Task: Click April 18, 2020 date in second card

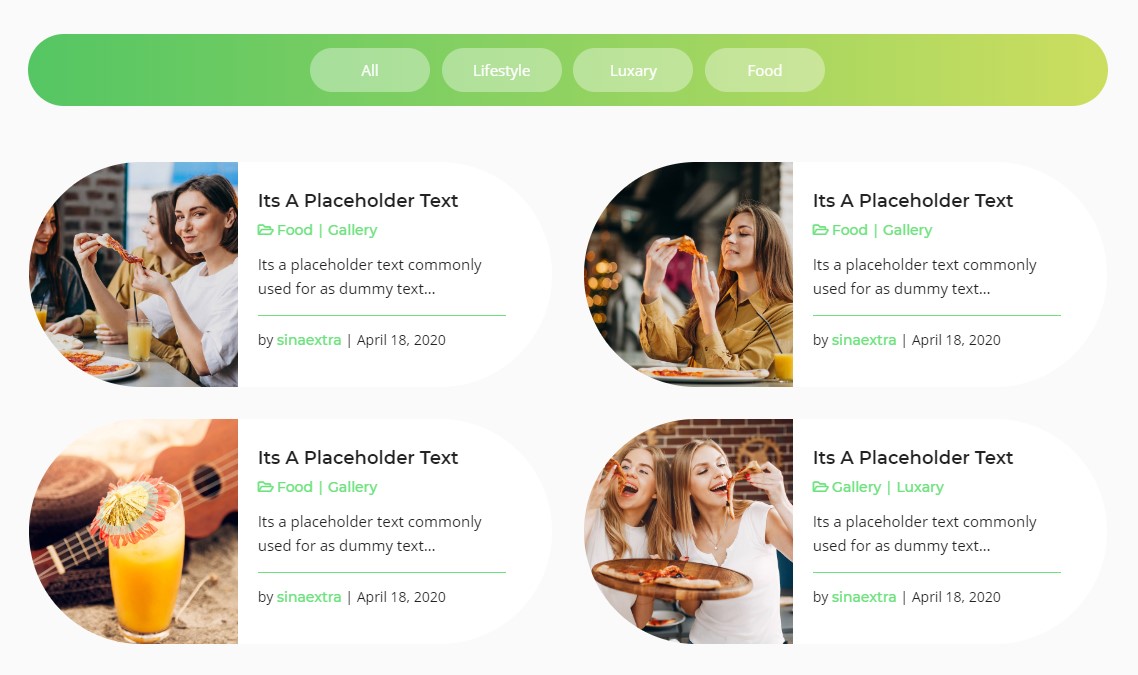Action: (x=956, y=340)
